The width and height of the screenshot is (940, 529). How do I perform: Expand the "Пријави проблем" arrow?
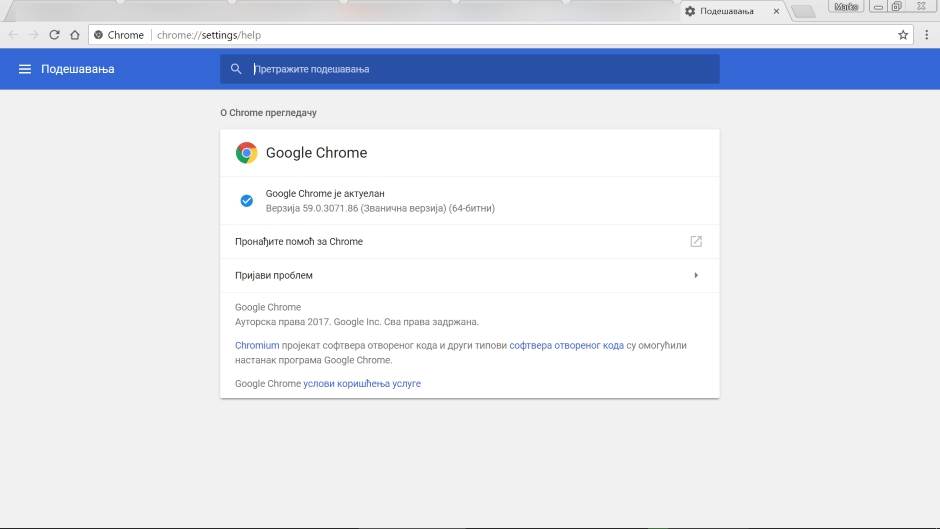tap(696, 276)
